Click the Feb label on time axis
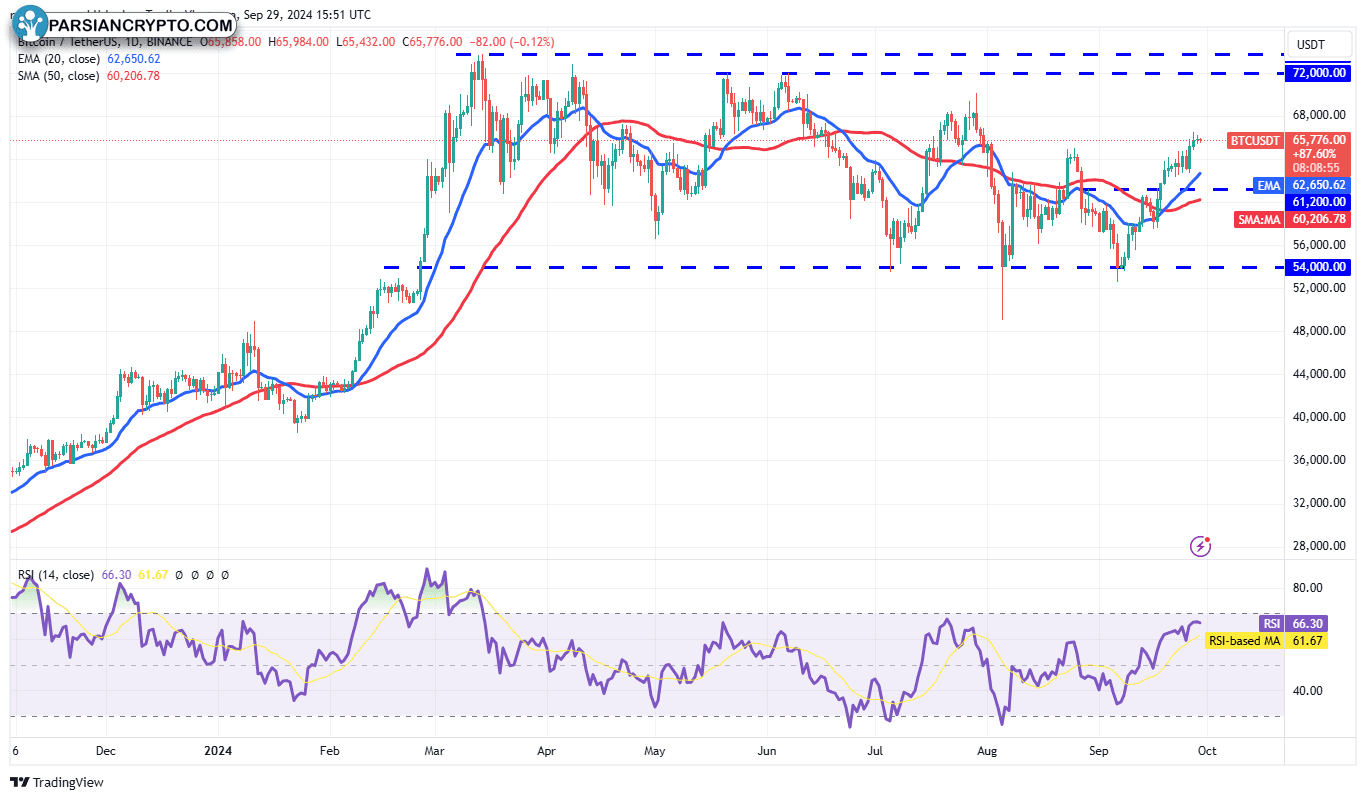1366x800 pixels. tap(330, 749)
